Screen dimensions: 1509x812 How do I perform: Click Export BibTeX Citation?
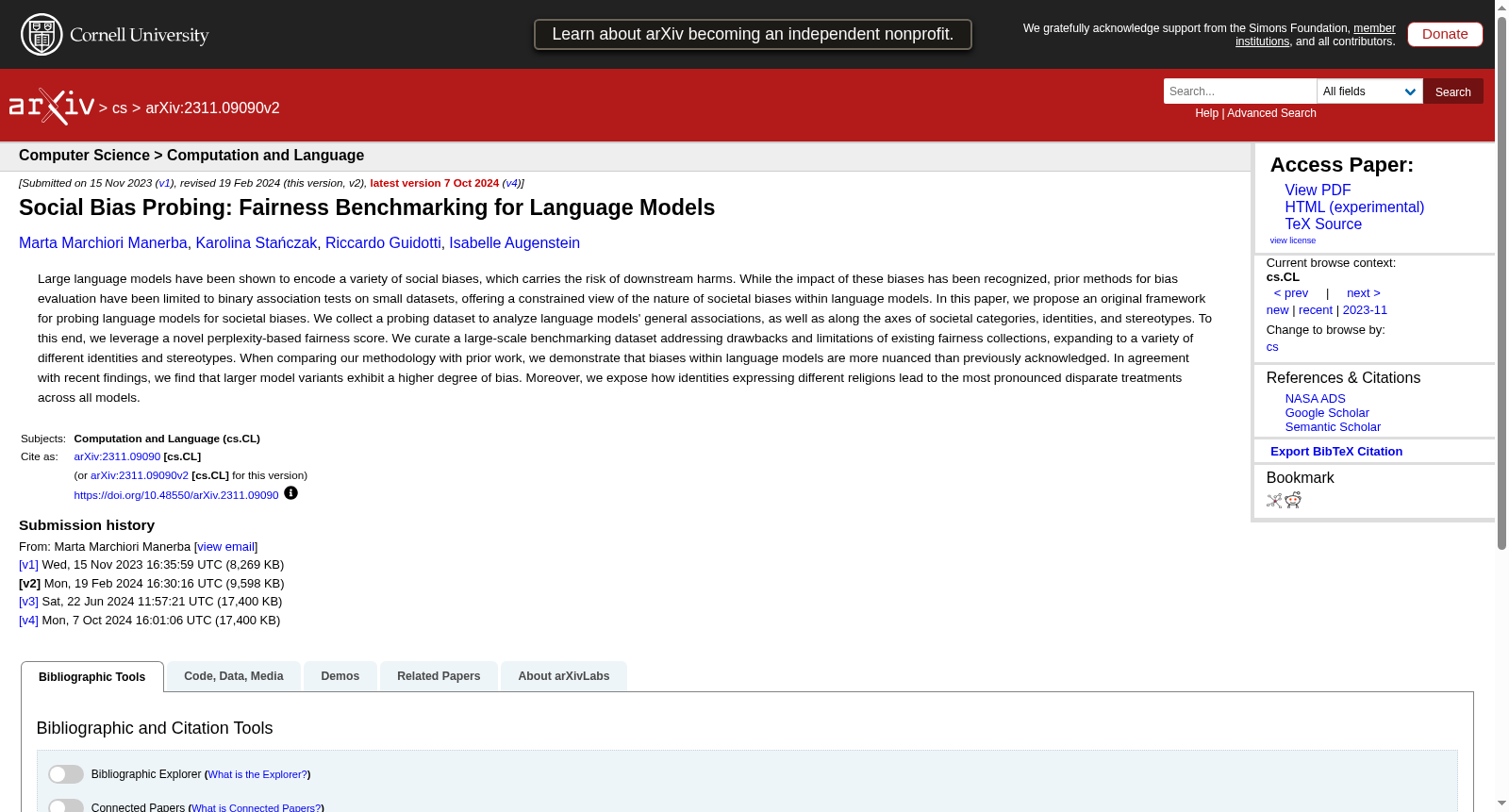click(x=1336, y=452)
